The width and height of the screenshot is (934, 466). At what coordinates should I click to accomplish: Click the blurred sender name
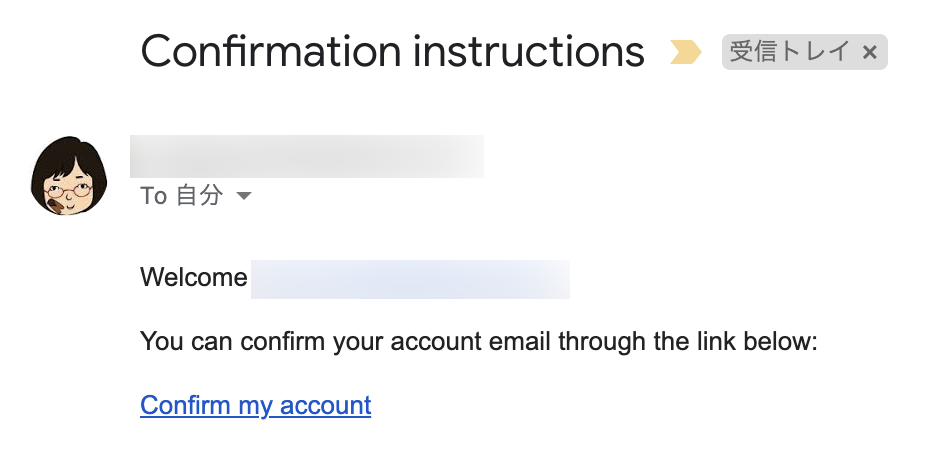[307, 156]
